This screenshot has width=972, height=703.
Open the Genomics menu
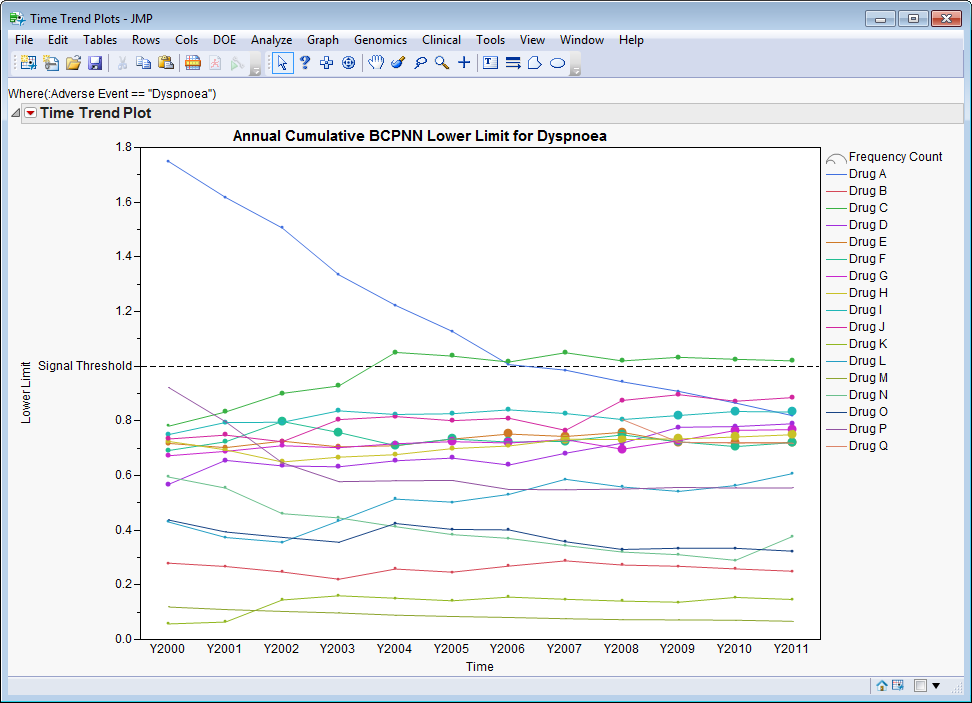pos(380,40)
